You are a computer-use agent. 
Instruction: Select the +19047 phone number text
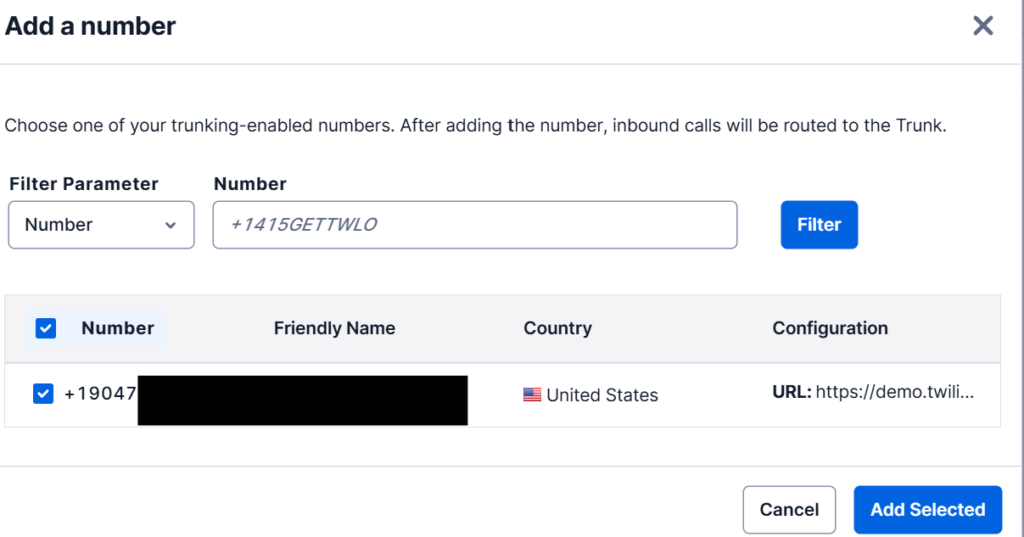(100, 394)
